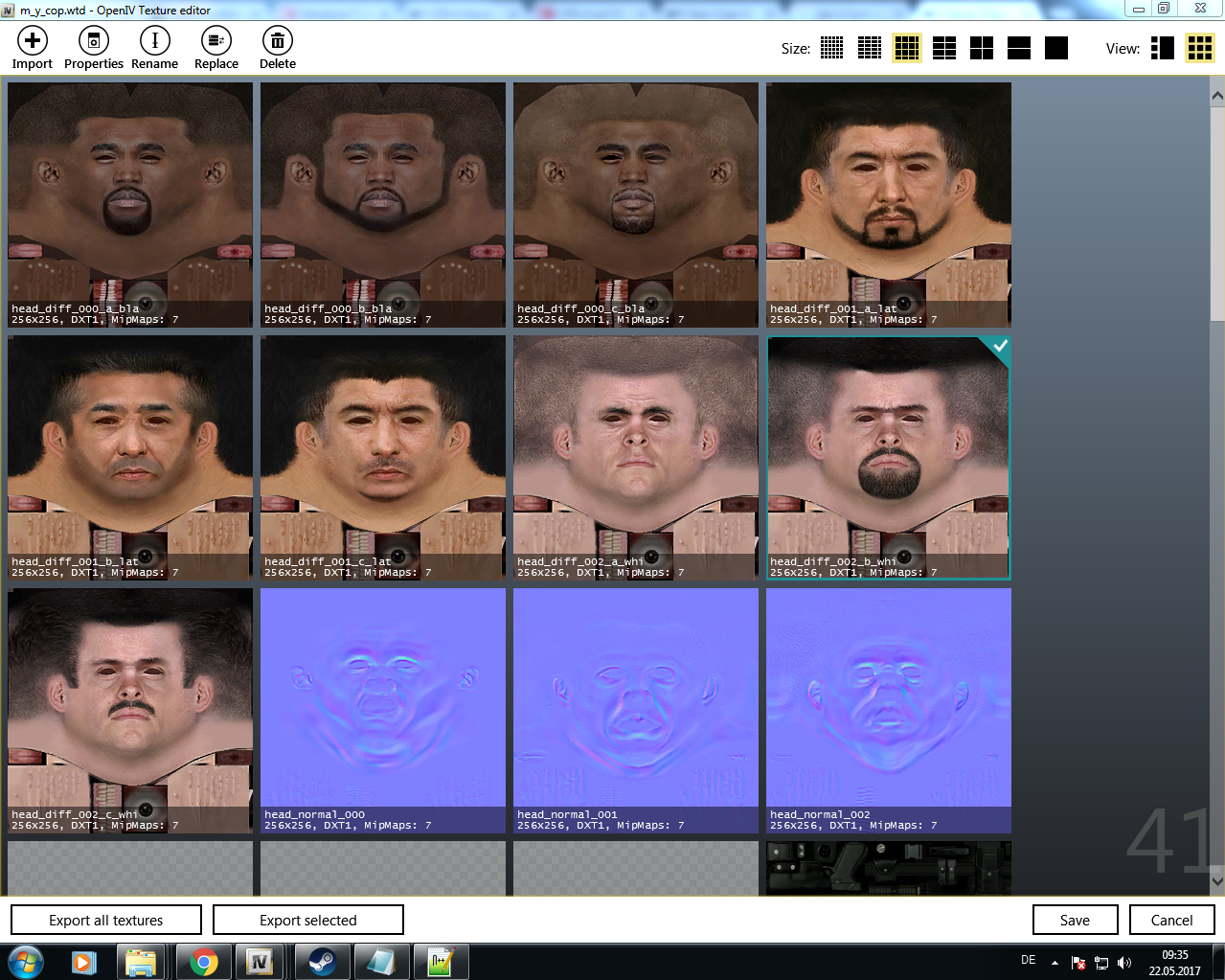Delete the selected texture
The image size is (1225, 980).
click(277, 48)
